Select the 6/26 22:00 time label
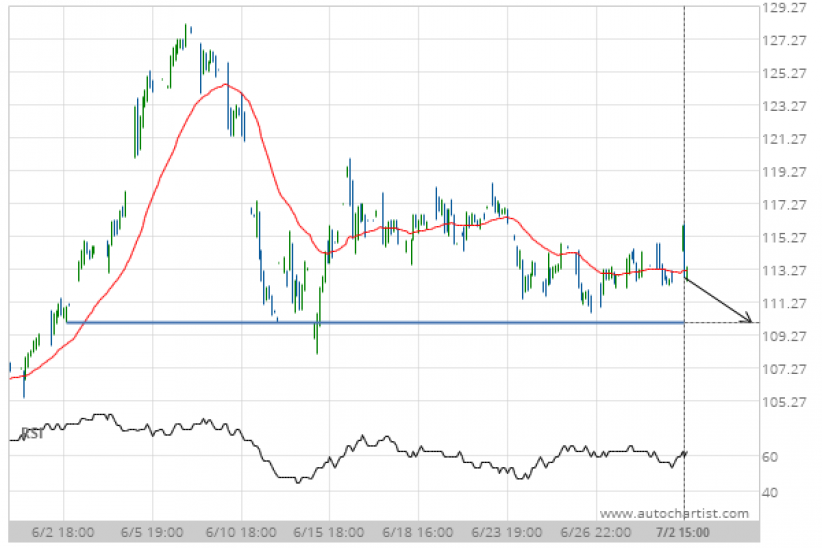Image resolution: width=822 pixels, height=548 pixels. pos(596,533)
